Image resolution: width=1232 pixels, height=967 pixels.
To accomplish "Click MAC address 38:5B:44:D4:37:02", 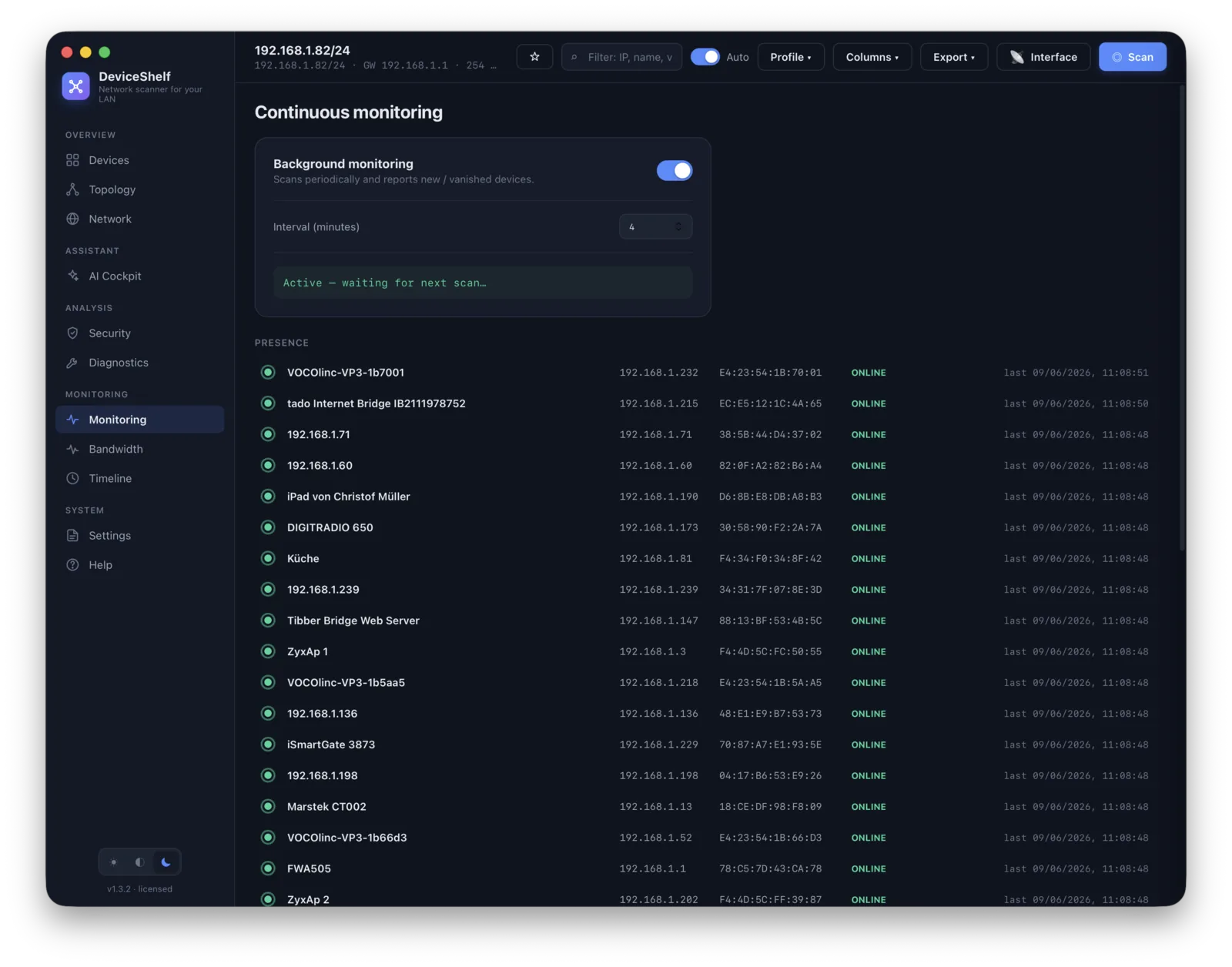I will tap(770, 435).
